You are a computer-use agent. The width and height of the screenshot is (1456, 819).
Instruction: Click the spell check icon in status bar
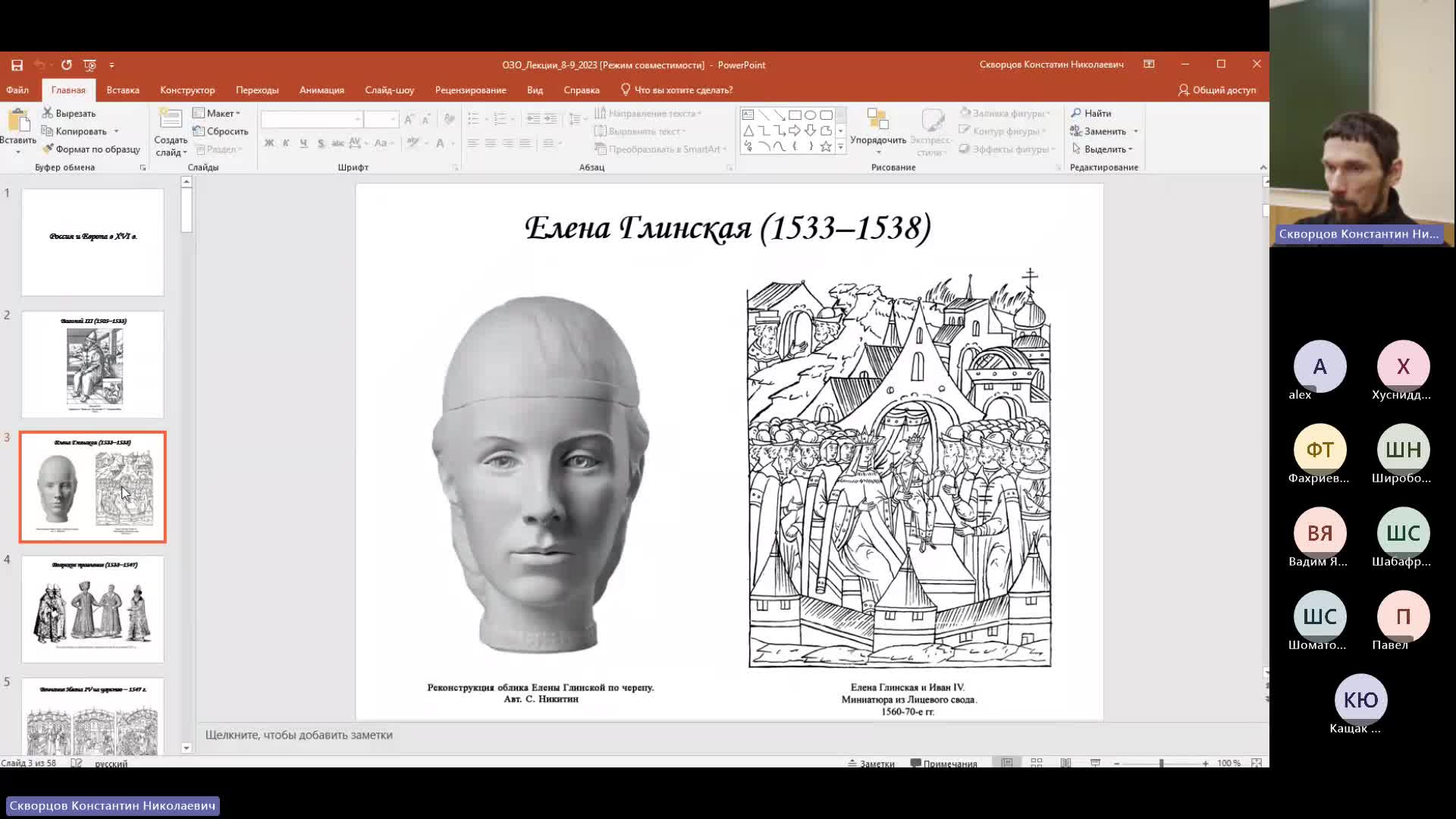pyautogui.click(x=77, y=763)
